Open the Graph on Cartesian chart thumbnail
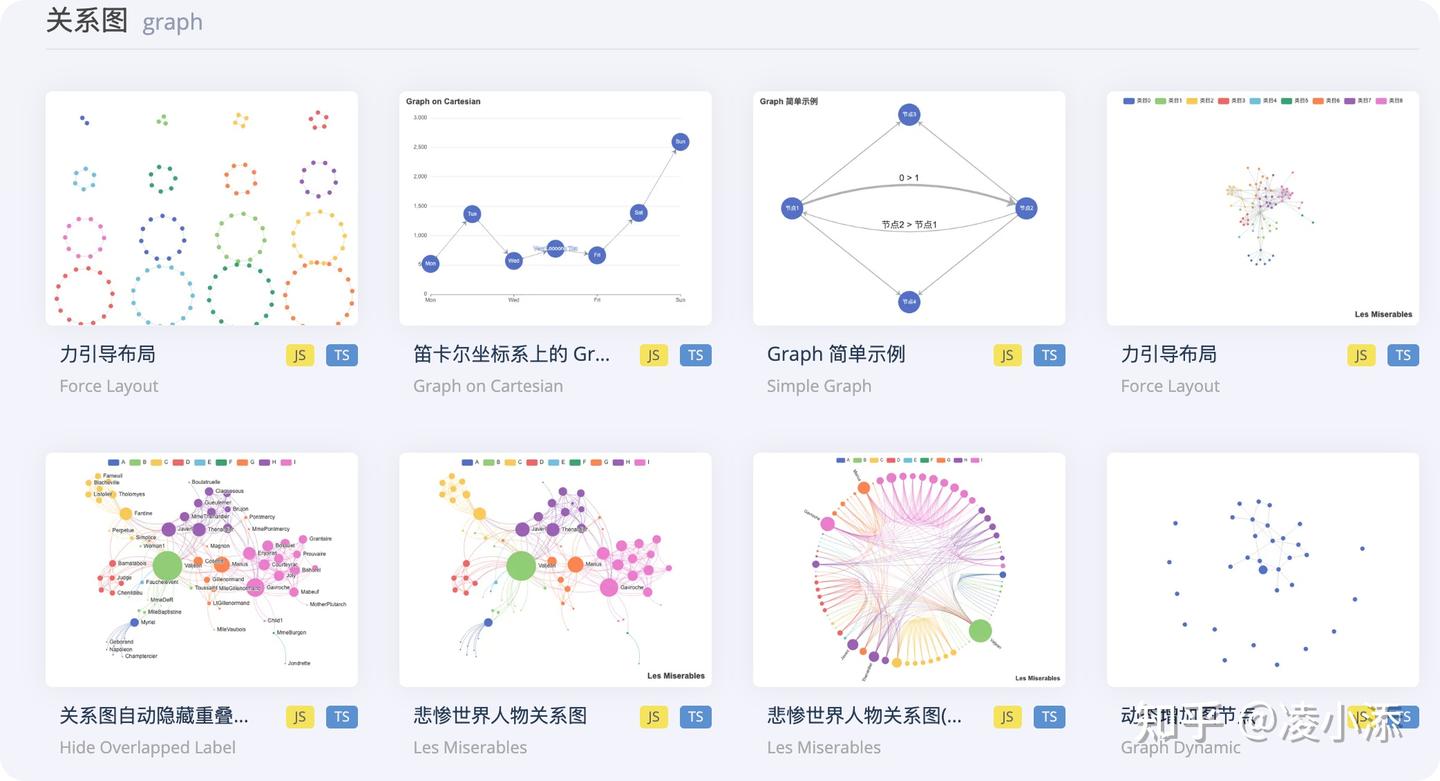 pos(555,208)
